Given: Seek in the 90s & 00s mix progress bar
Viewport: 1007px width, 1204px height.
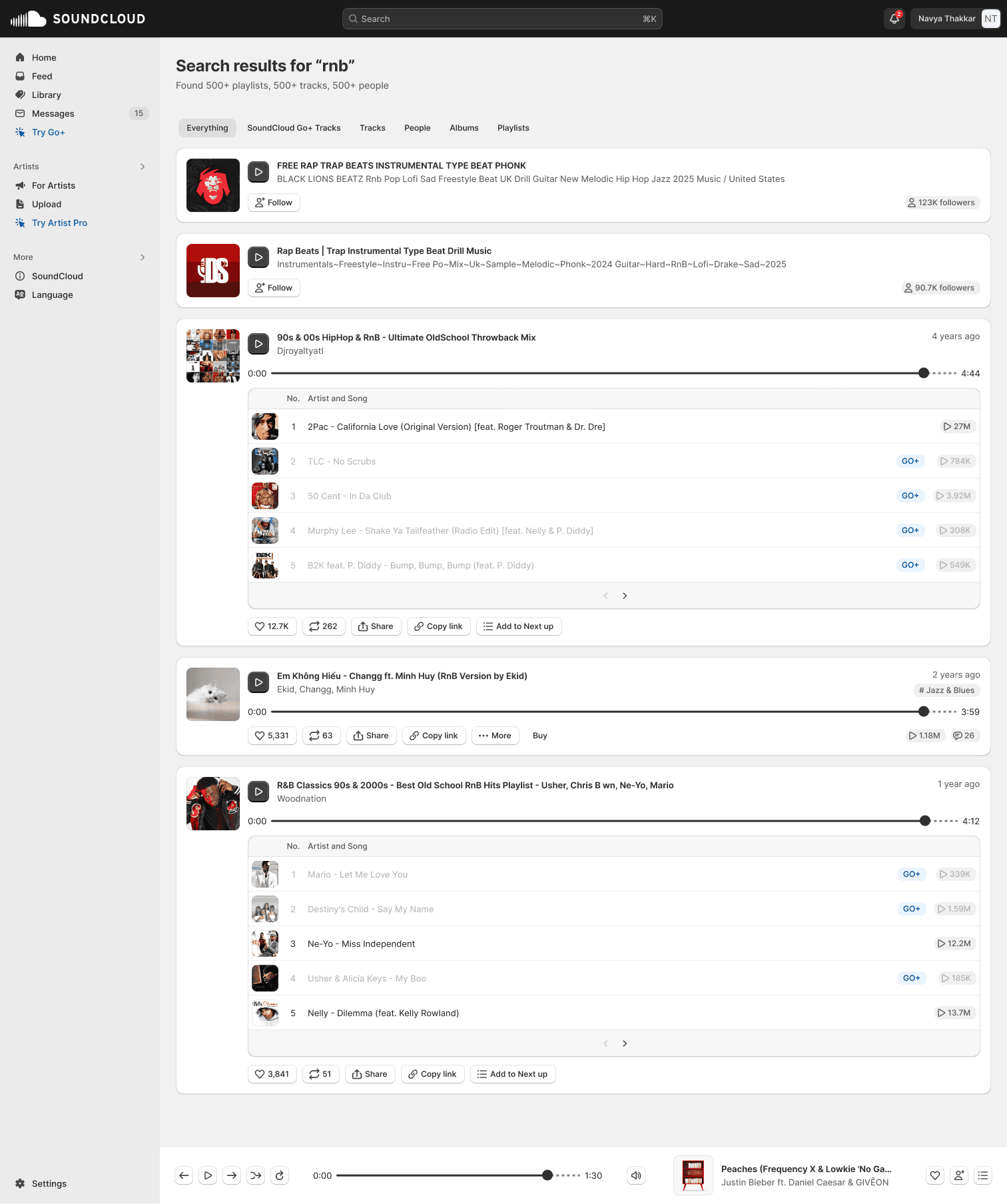Looking at the screenshot, I should pos(613,373).
